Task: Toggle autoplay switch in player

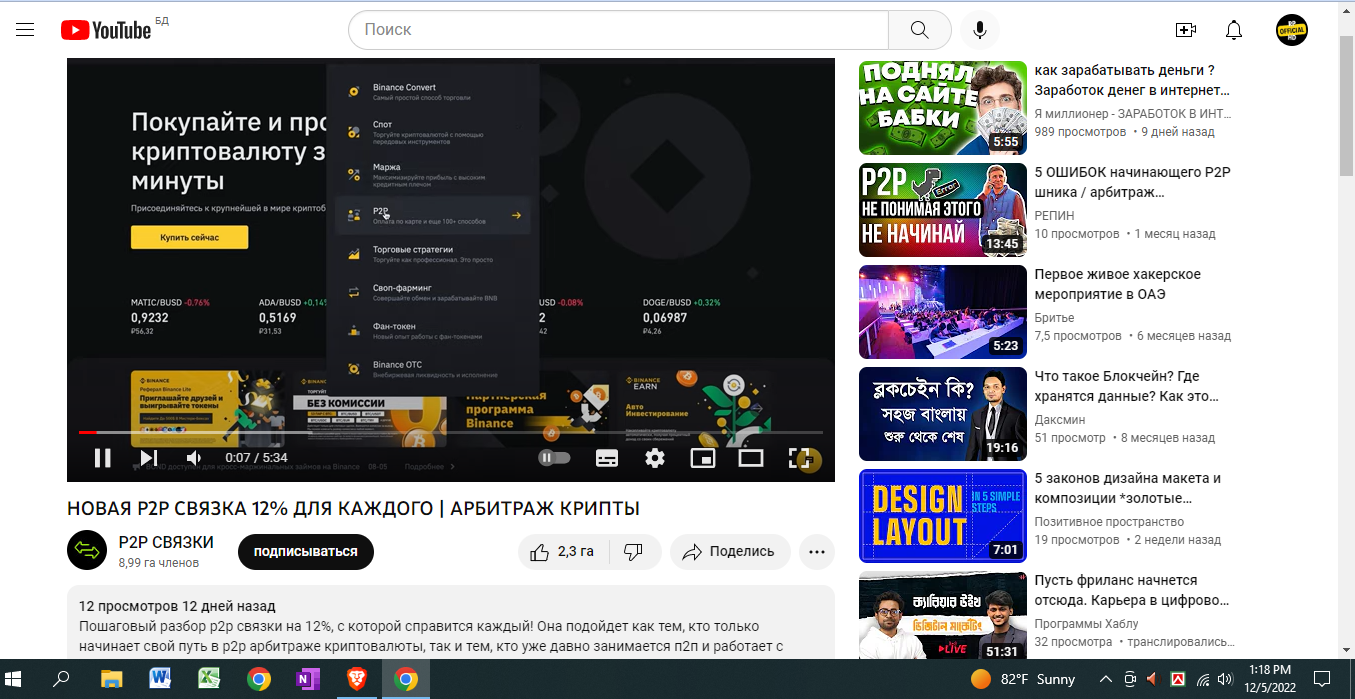Action: [554, 458]
